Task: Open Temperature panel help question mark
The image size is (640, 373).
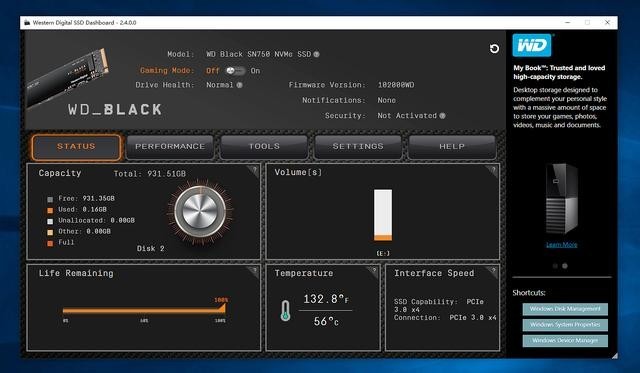Action: (373, 270)
